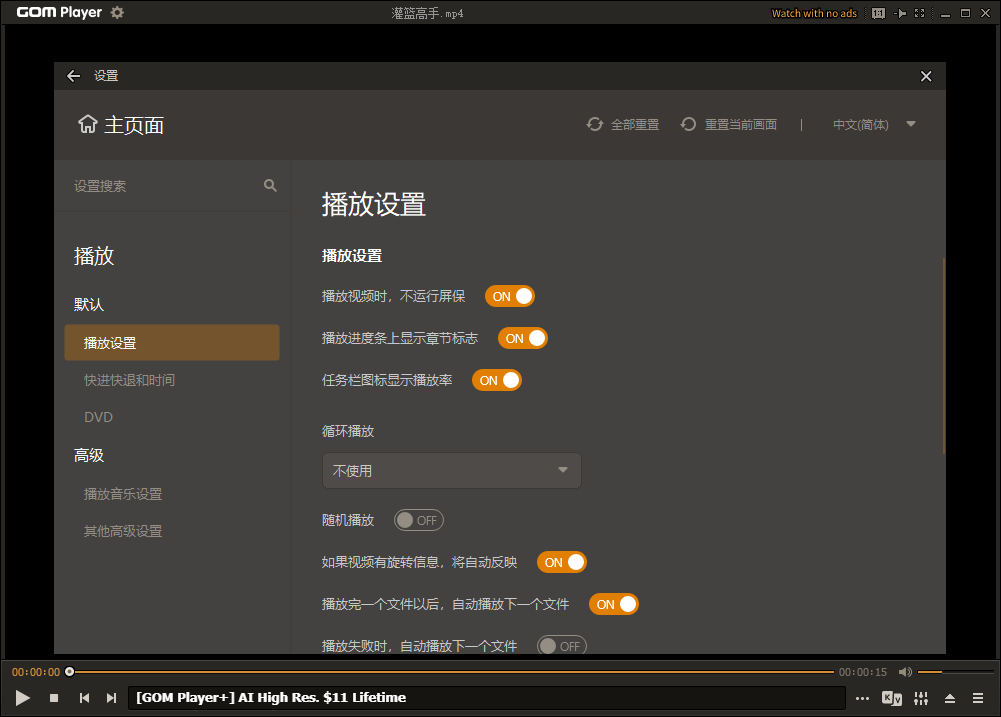Image resolution: width=1001 pixels, height=717 pixels.
Task: Open the DVD settings section
Action: pos(98,417)
